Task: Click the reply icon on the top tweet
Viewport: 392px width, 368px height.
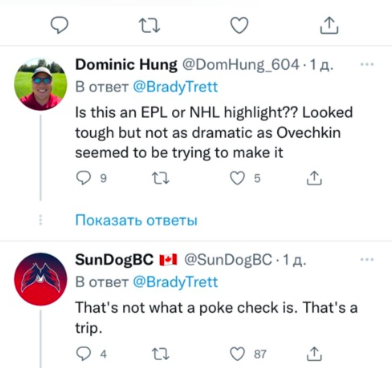Action: point(59,26)
